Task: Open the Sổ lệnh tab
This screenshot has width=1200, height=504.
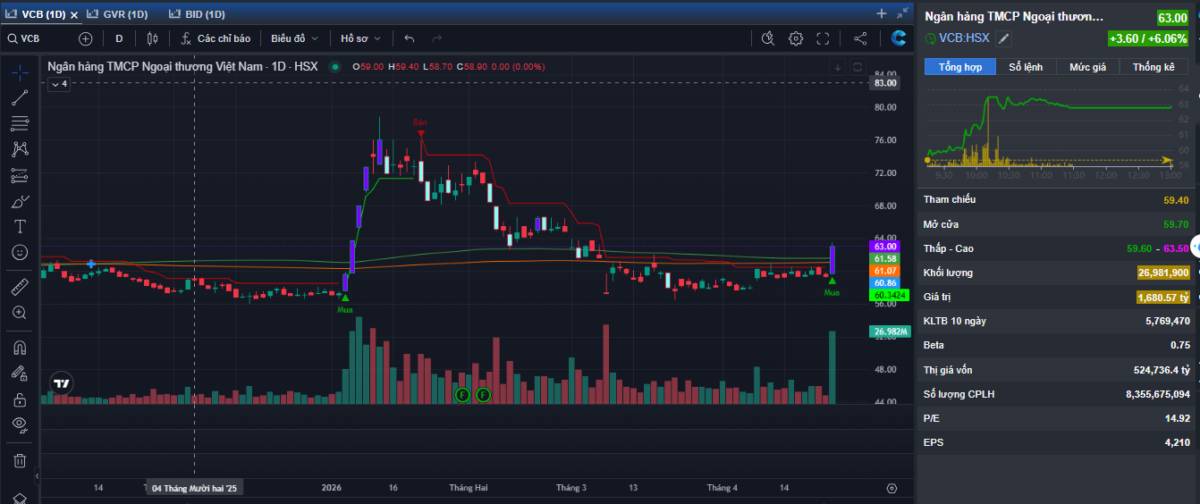Action: click(x=1025, y=67)
